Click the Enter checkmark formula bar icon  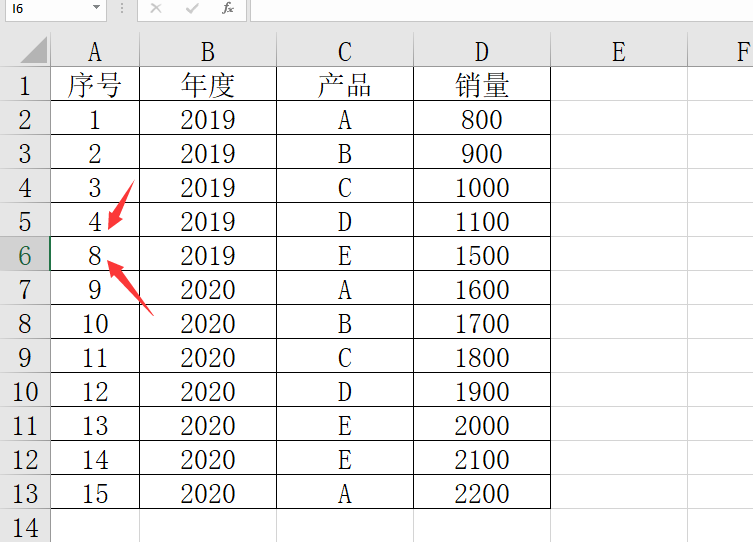tap(192, 8)
